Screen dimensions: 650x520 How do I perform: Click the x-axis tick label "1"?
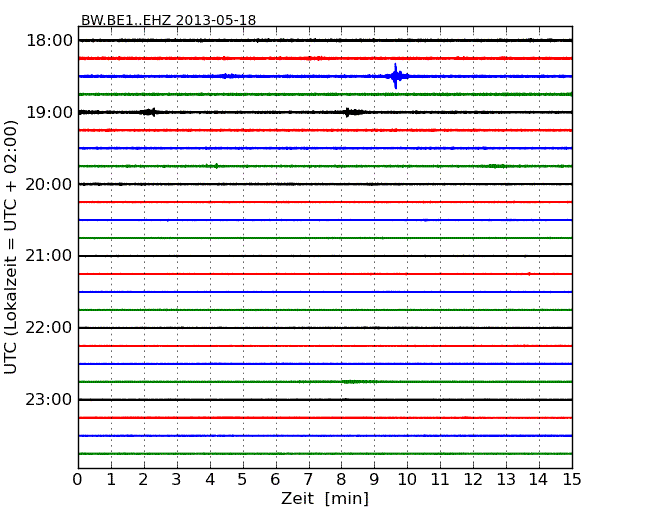[111, 480]
